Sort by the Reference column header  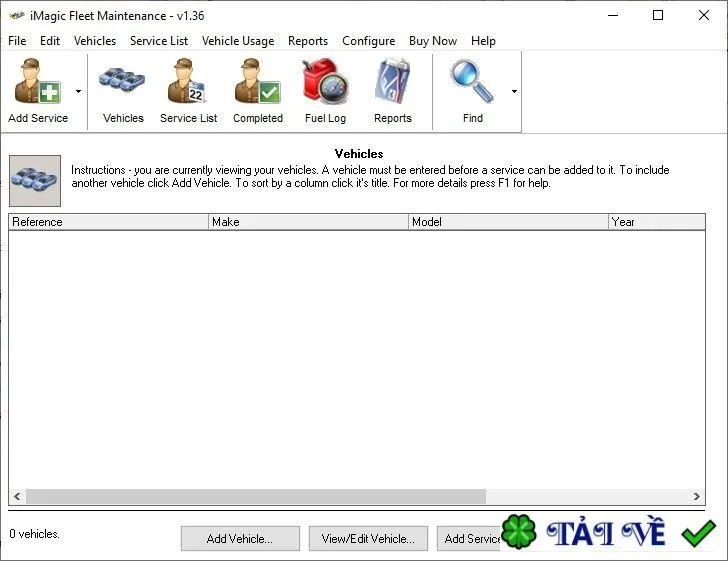108,222
